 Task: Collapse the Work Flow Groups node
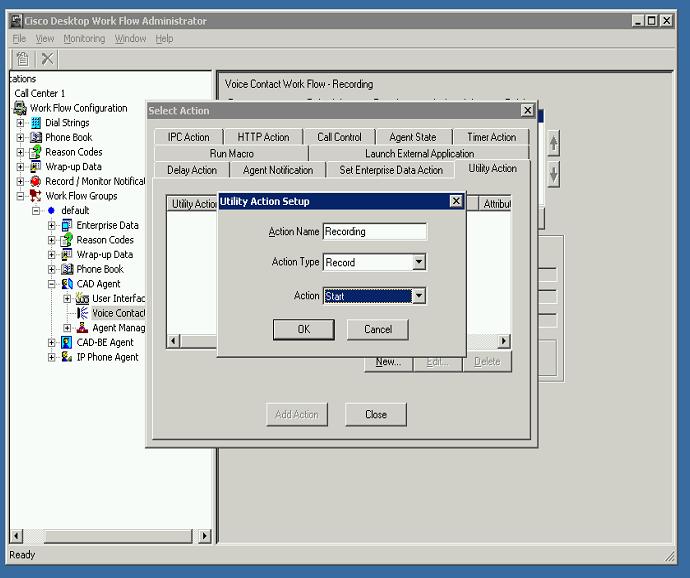point(20,196)
